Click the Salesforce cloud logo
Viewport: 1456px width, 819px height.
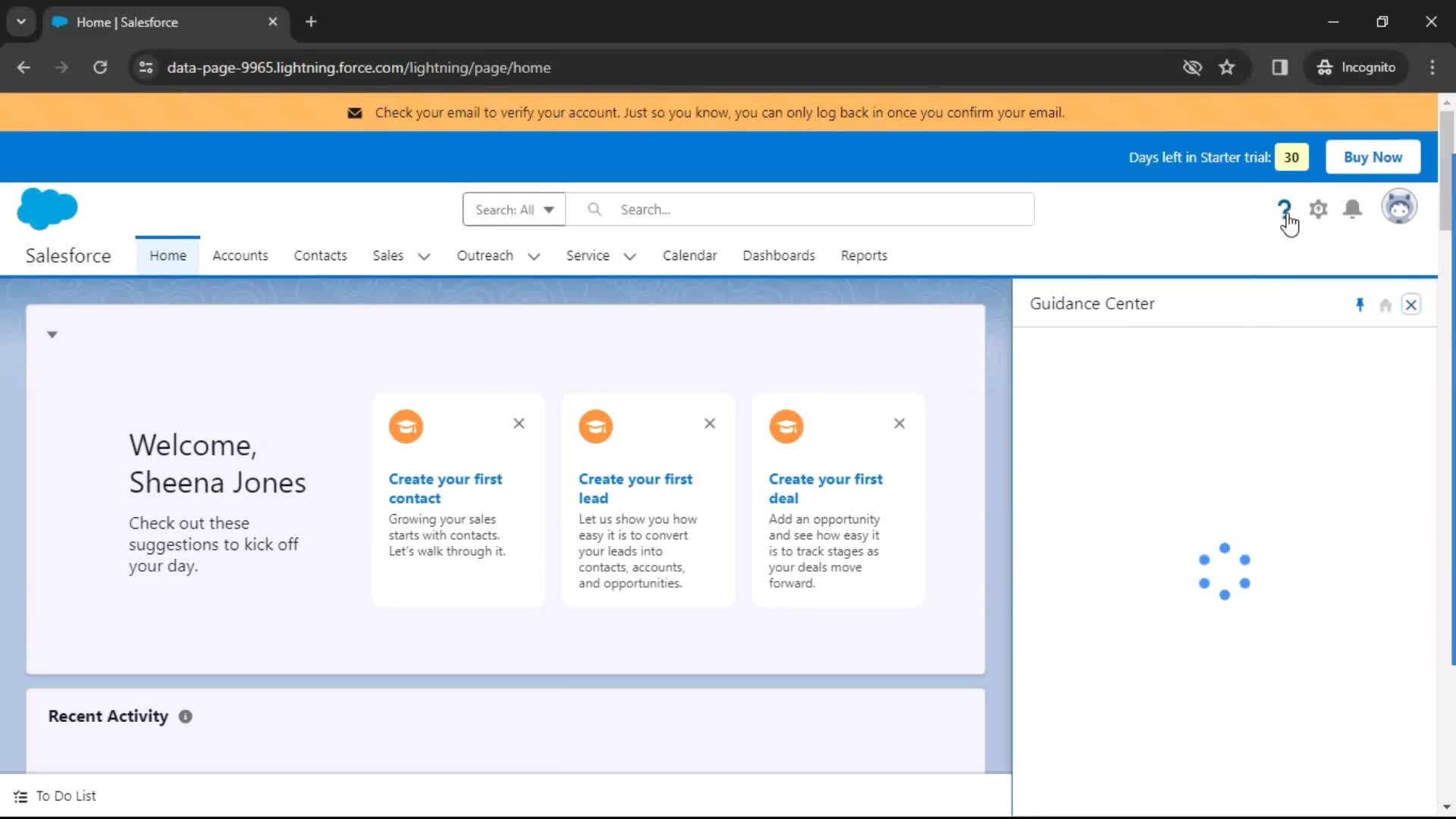[47, 209]
